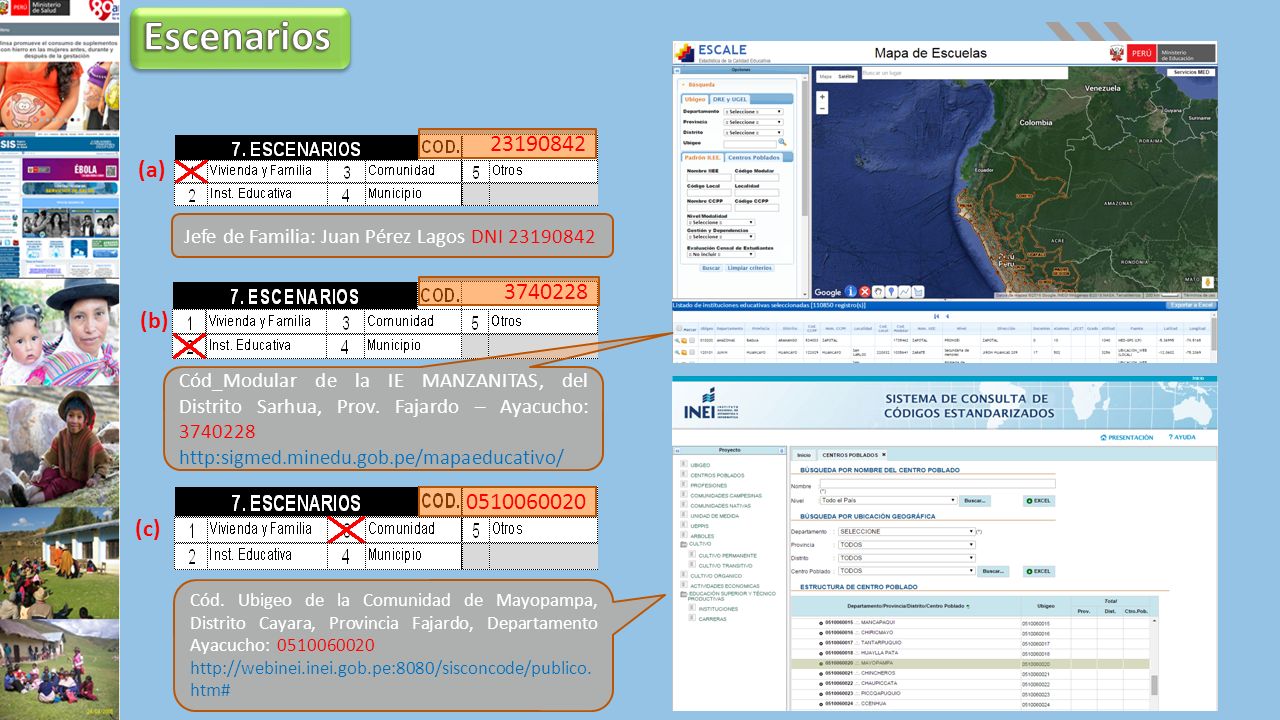Tick the Marcar header checkbox in listing
1280x720 pixels.
point(679,328)
